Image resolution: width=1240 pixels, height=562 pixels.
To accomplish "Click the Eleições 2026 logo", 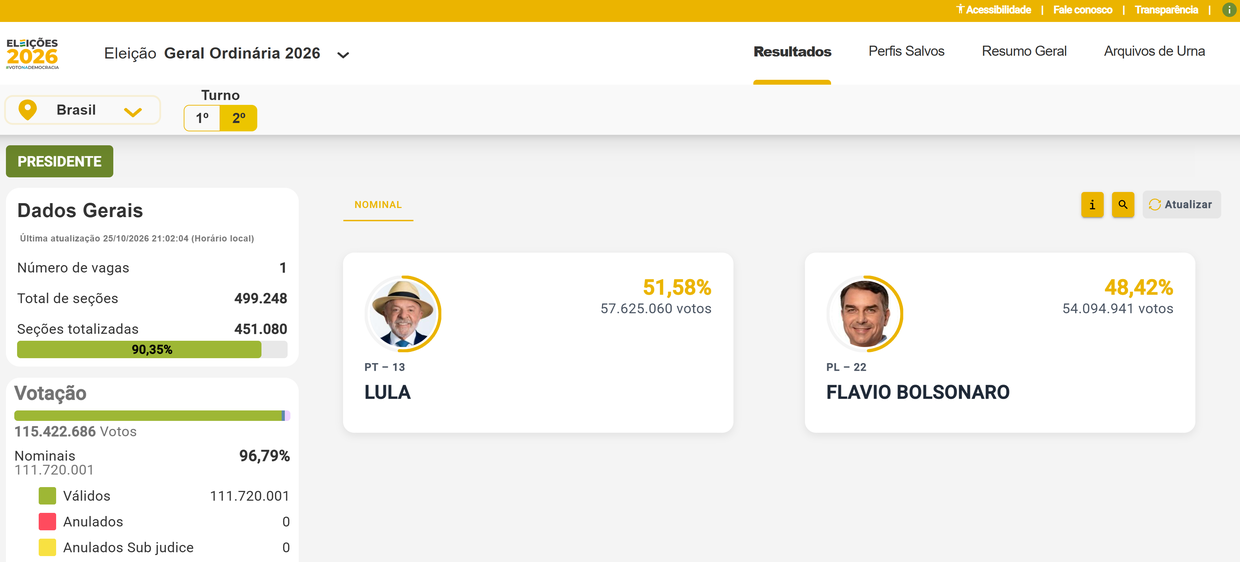I will coord(32,53).
